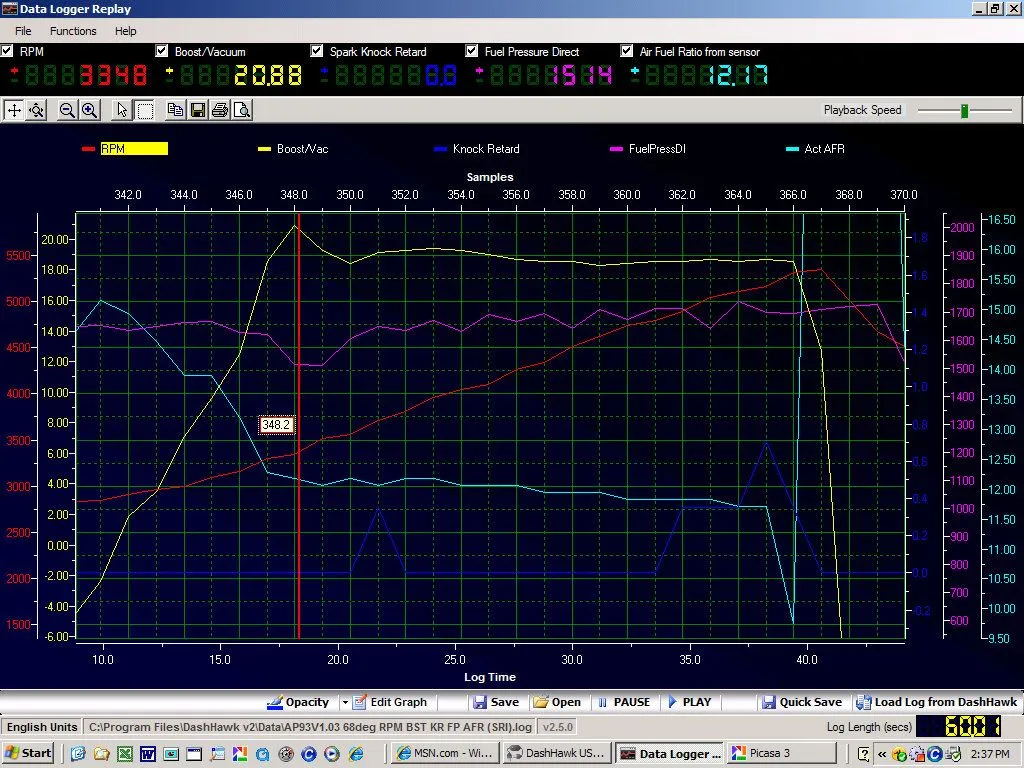Open print preview from toolbar
This screenshot has width=1024, height=768.
pyautogui.click(x=241, y=110)
